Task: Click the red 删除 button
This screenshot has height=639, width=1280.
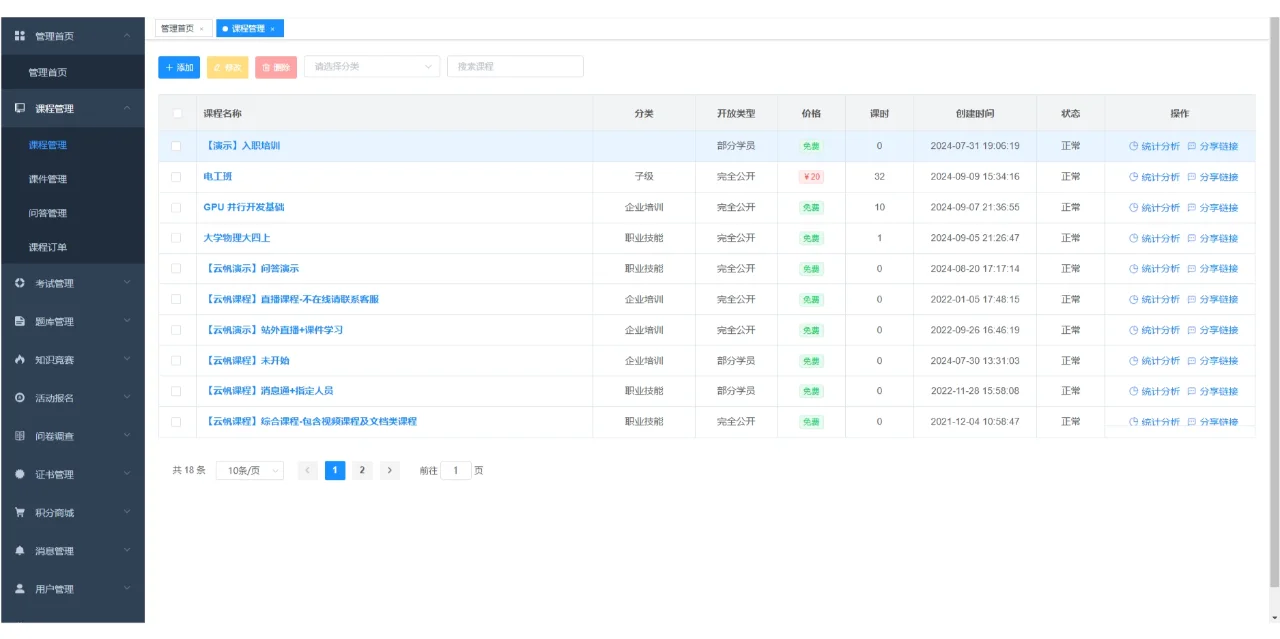Action: pos(276,67)
